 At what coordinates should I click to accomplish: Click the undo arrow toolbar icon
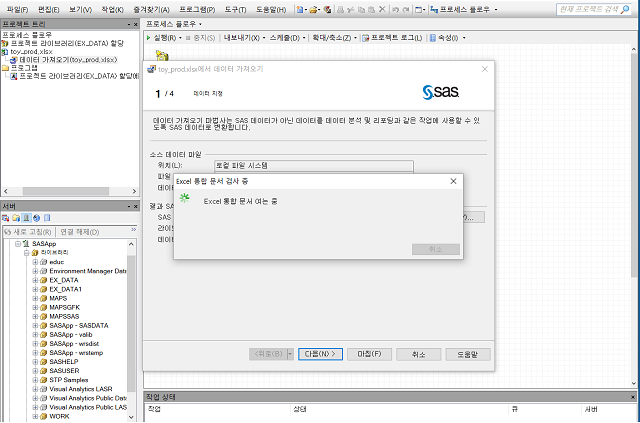point(395,9)
